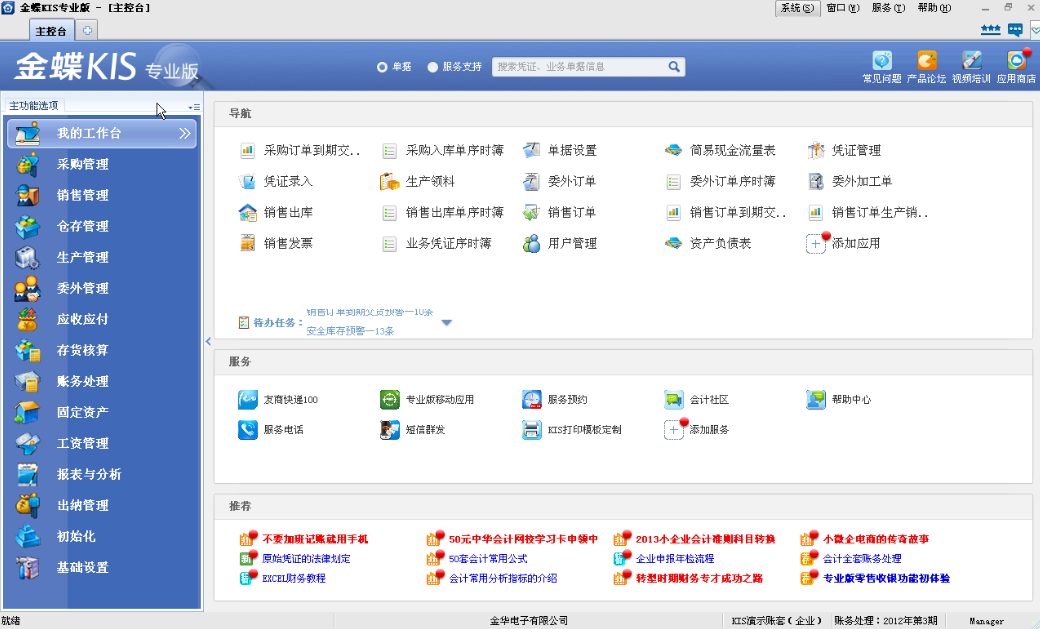Switch to the 主控台 tab

point(51,31)
